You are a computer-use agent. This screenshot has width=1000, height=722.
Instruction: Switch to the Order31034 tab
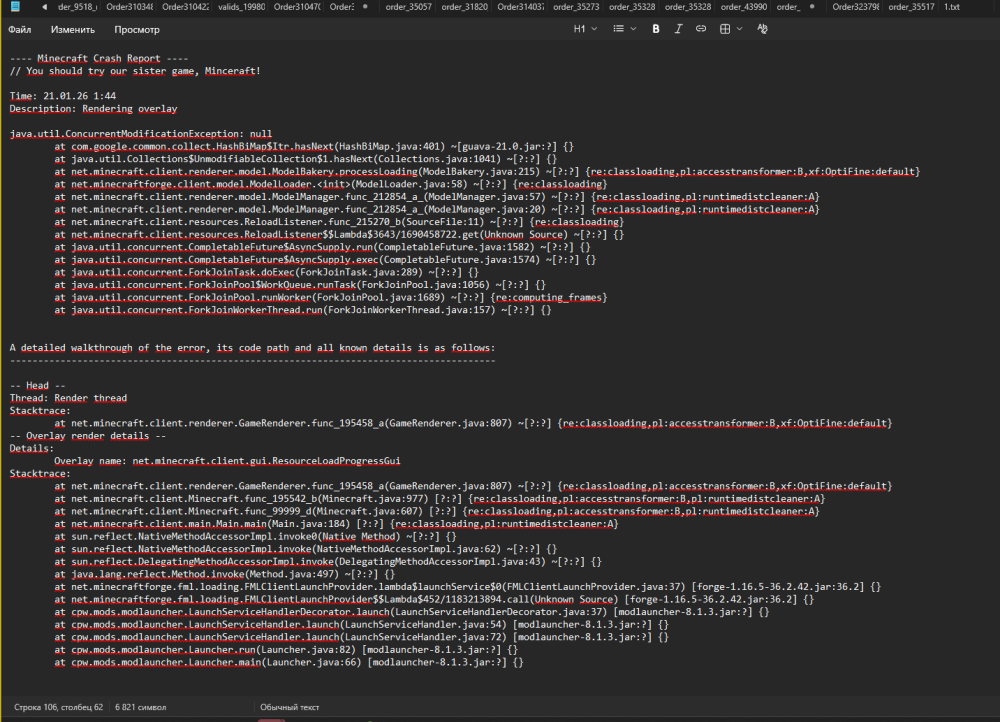[x=129, y=7]
